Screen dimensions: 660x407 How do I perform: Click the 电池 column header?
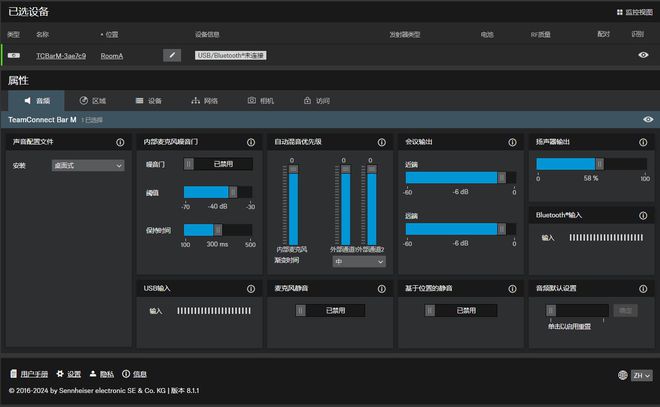[487, 35]
